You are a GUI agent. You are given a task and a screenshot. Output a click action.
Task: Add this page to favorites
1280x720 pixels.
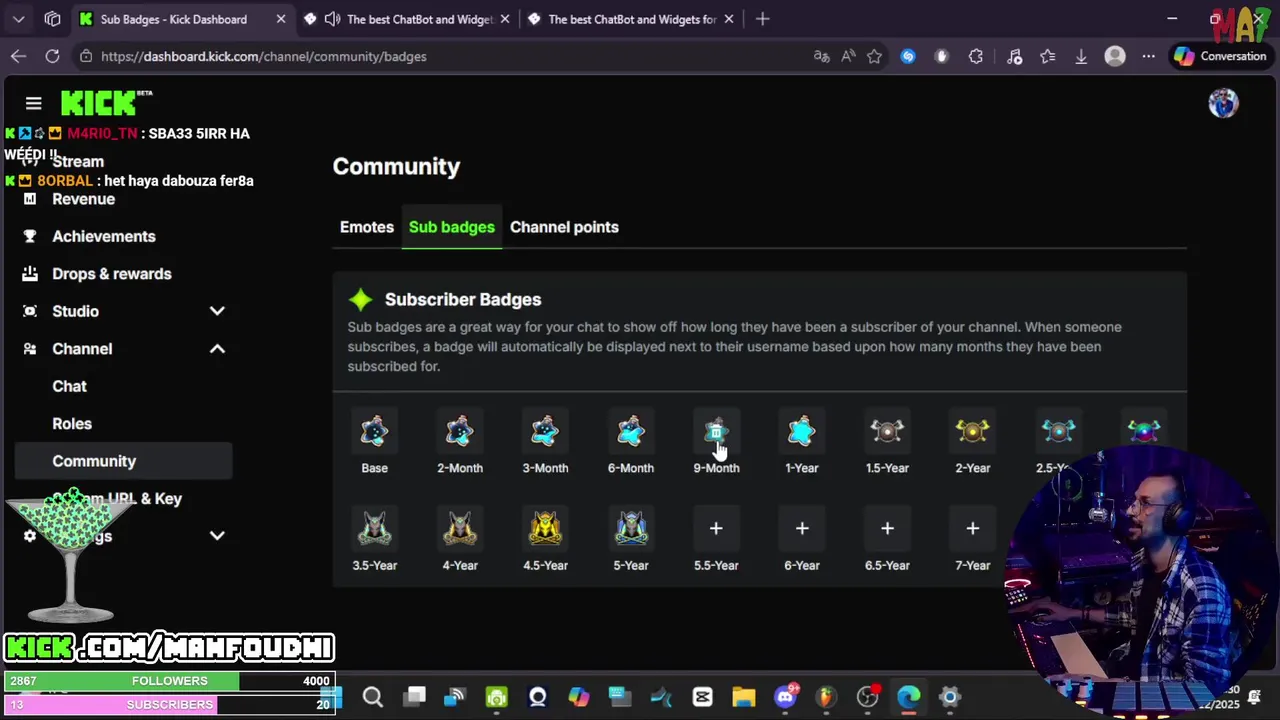(875, 56)
